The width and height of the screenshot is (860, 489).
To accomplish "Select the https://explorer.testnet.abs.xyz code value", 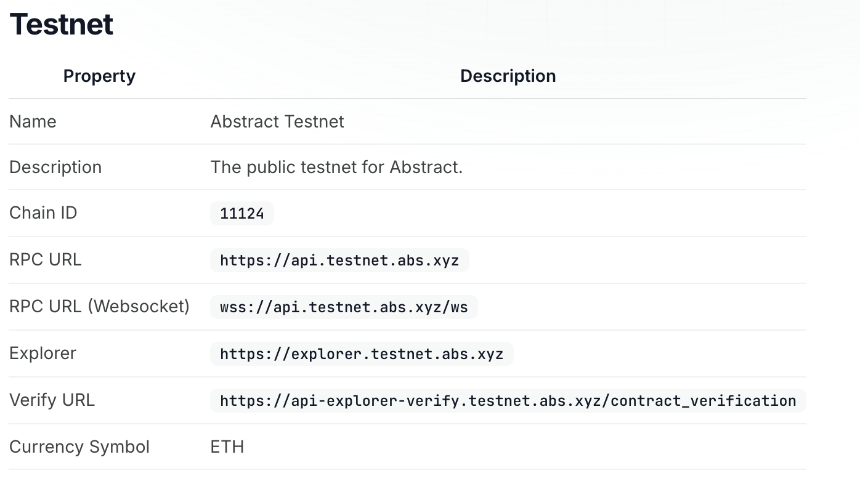I will coord(362,354).
